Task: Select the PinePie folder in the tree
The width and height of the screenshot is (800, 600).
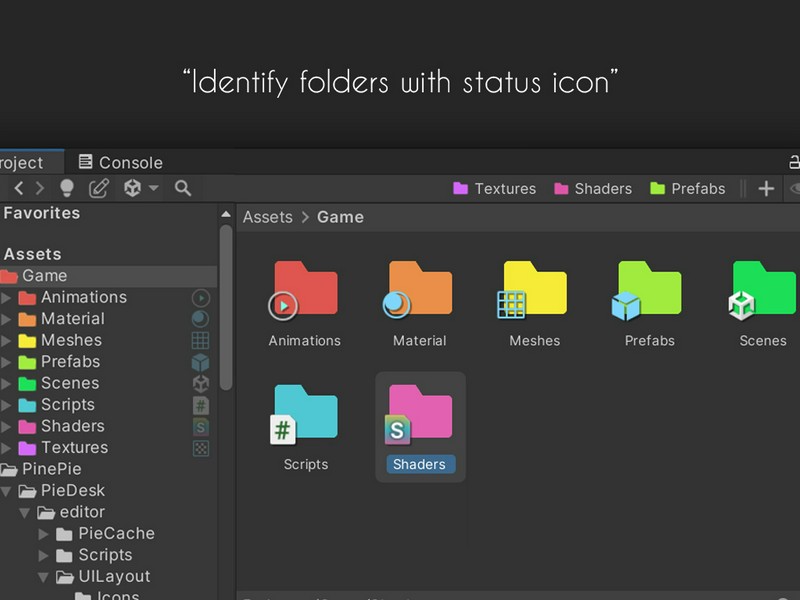Action: 41,468
